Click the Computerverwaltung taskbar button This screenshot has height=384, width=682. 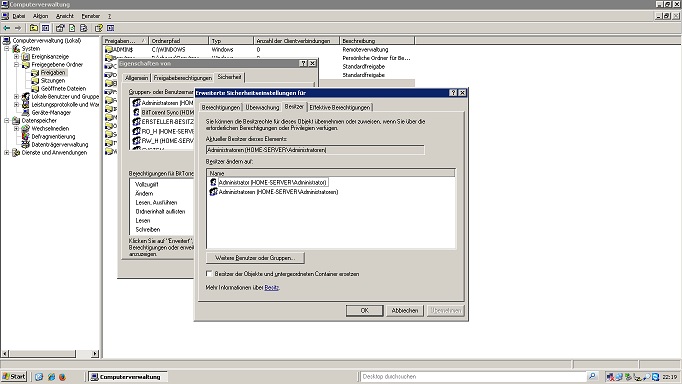pyautogui.click(x=127, y=377)
